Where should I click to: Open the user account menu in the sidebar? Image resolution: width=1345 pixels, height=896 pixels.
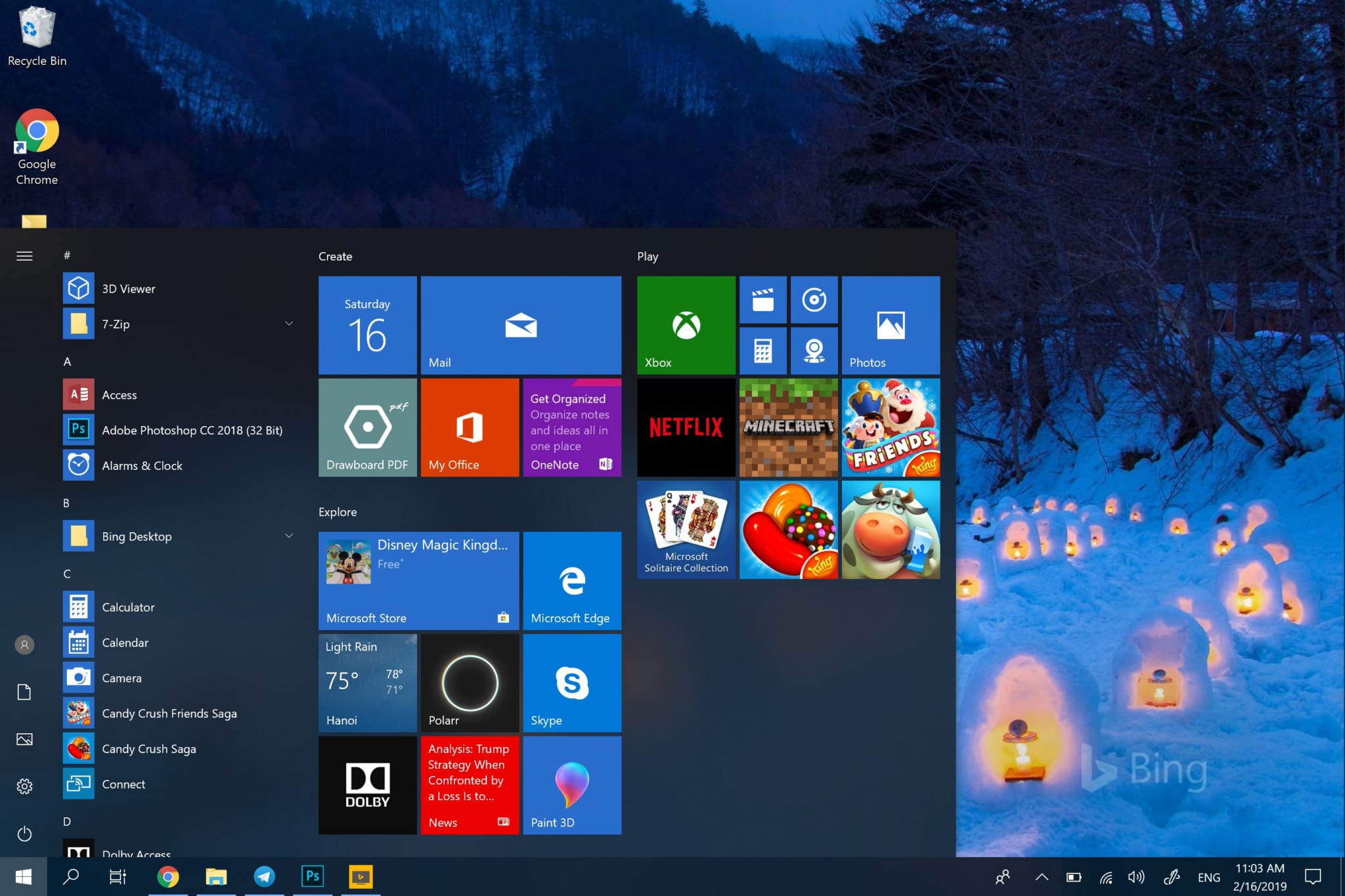point(24,644)
